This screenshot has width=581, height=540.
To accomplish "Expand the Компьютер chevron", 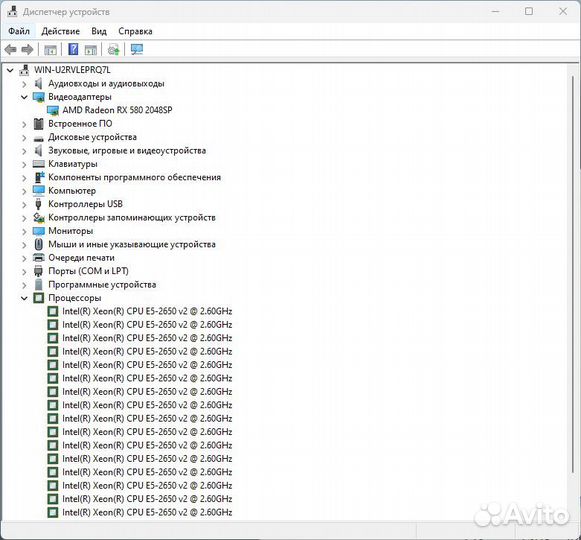I will [24, 191].
